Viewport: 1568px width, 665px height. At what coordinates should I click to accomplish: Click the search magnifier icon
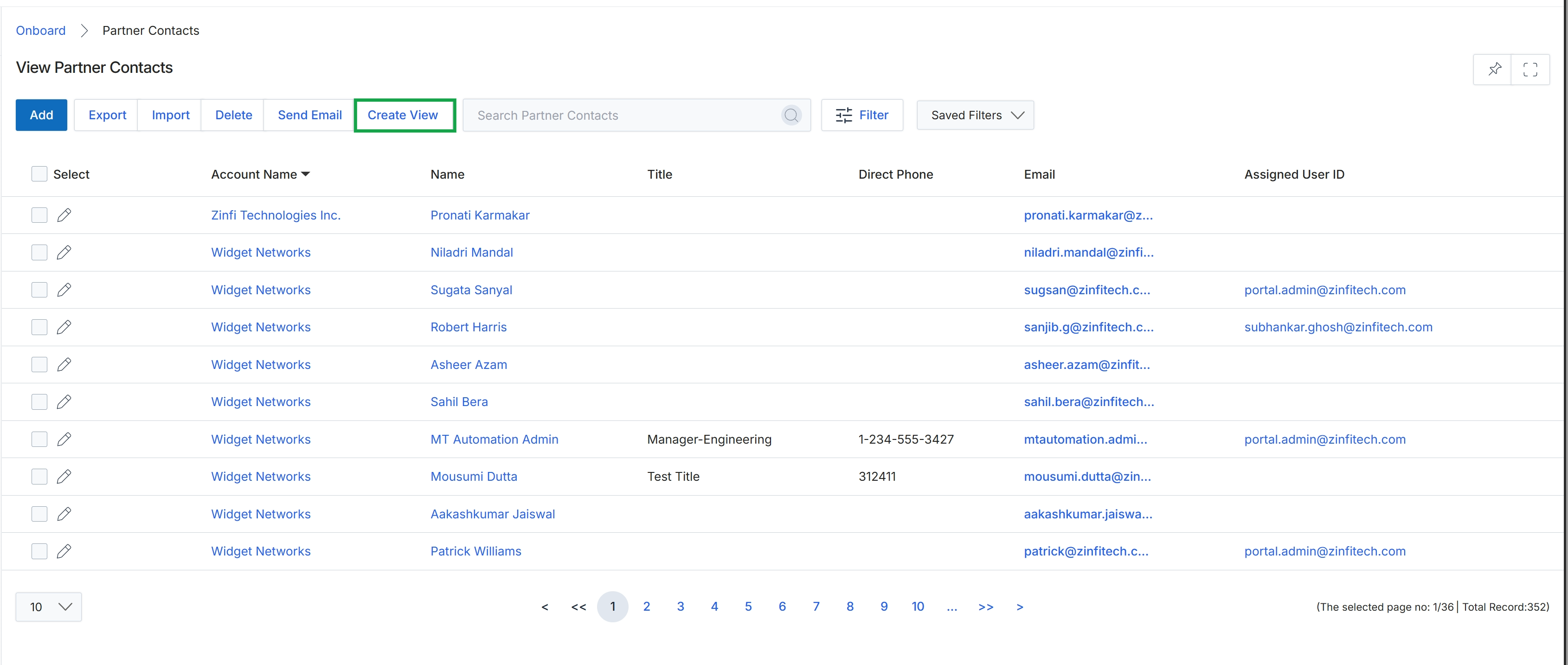[x=790, y=115]
